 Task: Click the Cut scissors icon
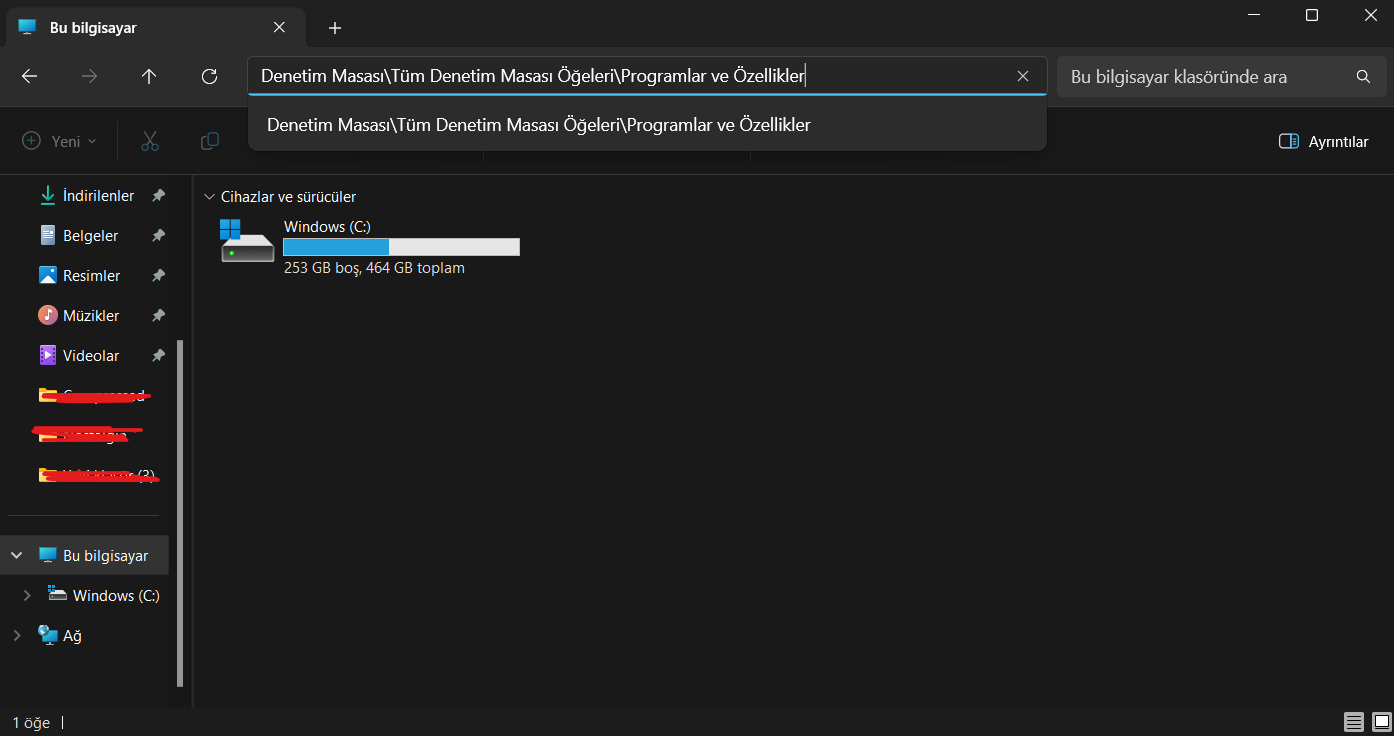click(x=150, y=141)
